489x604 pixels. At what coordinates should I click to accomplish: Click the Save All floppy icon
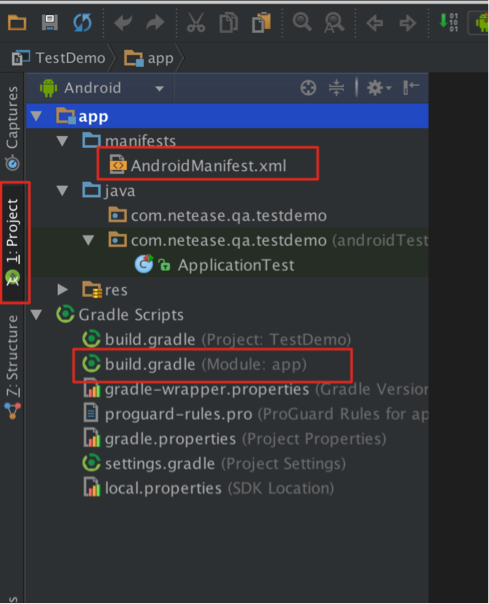(50, 23)
